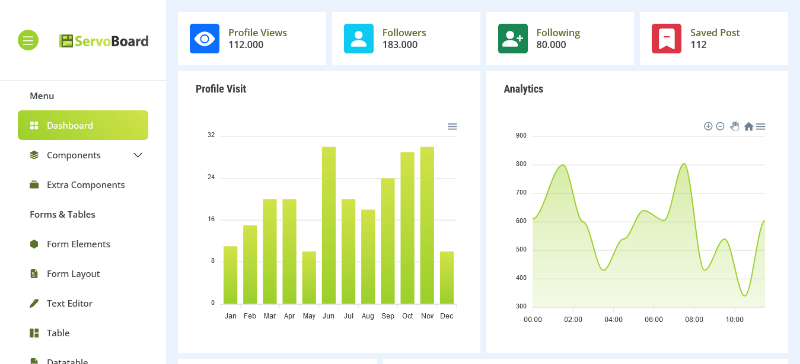Image resolution: width=800 pixels, height=364 pixels.
Task: Expand the Components chevron in sidebar
Action: [x=138, y=155]
